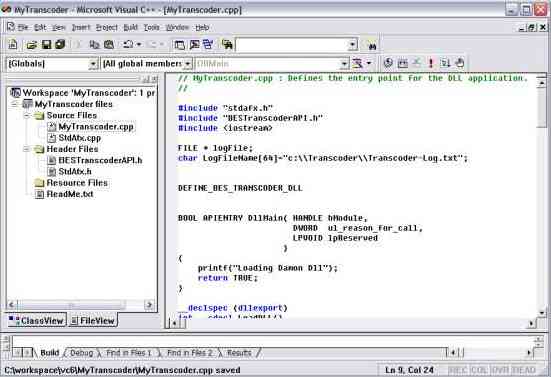Click the Save toolbar icon
Viewport: 551px width, 377px height.
tap(46, 44)
